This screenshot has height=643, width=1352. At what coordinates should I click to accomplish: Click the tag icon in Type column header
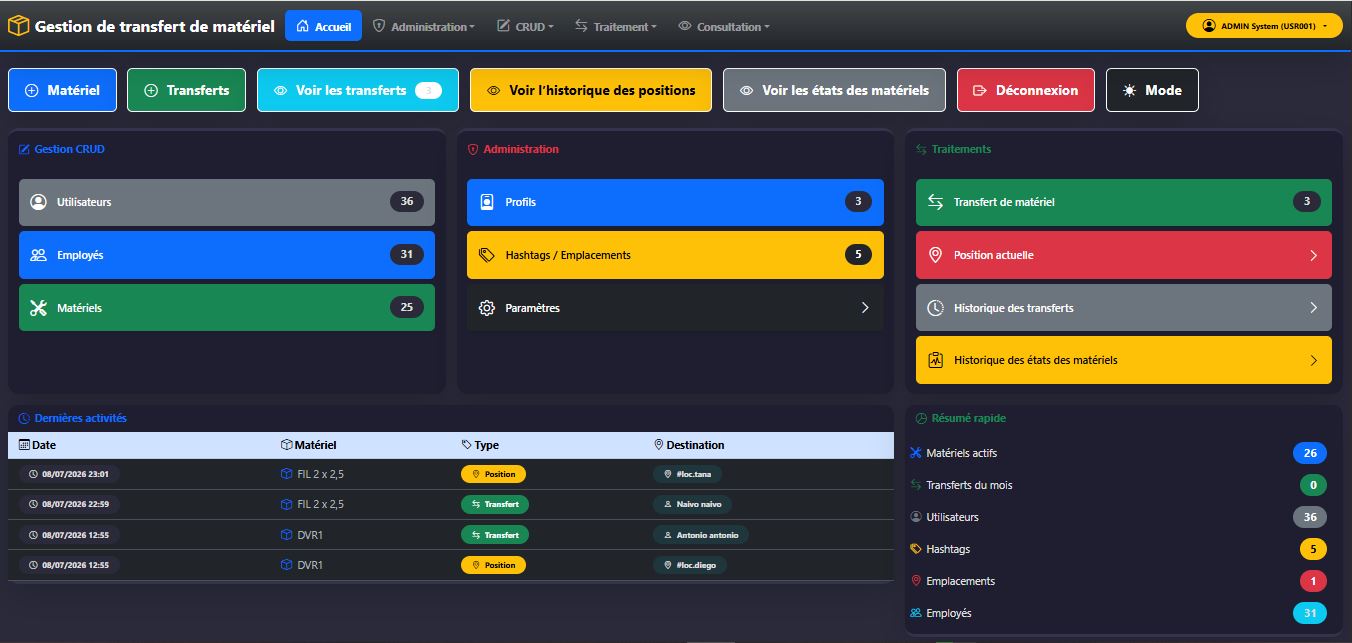point(467,445)
